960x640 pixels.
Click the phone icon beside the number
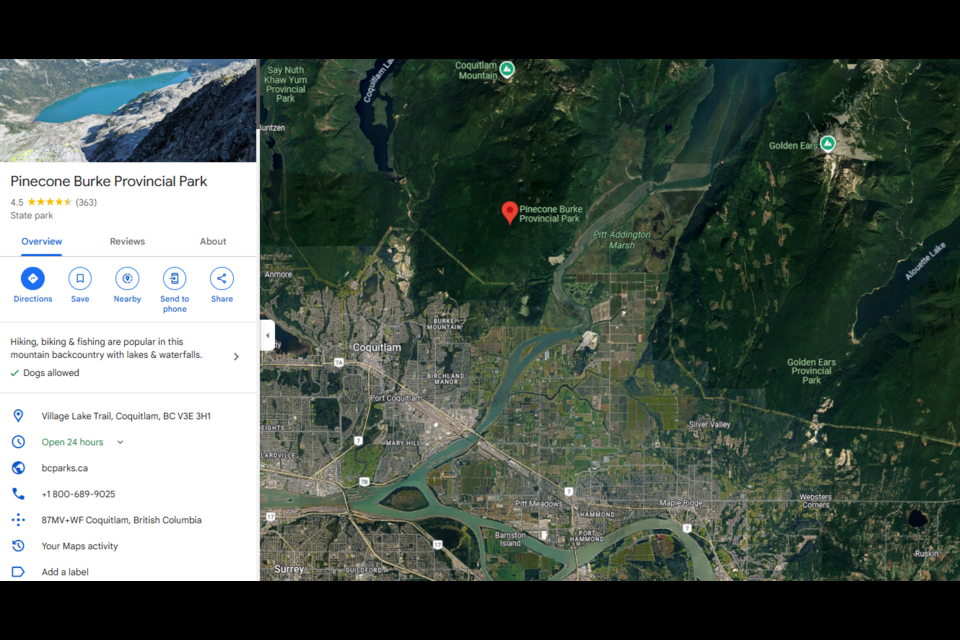point(18,494)
